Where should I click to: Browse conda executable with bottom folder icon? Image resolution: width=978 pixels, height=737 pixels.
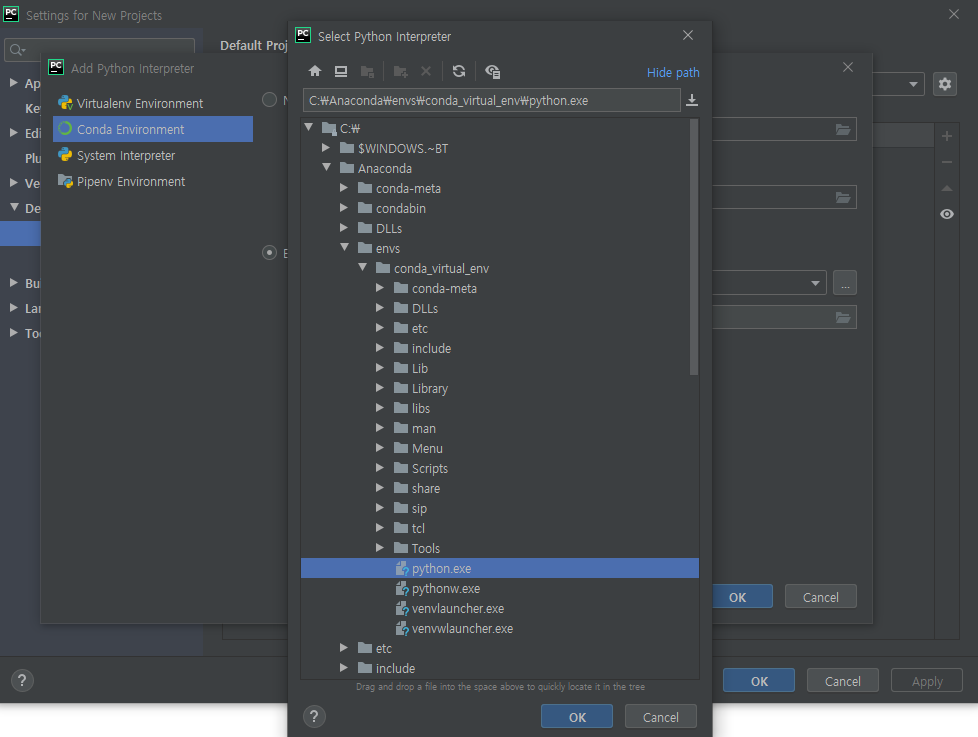point(843,317)
